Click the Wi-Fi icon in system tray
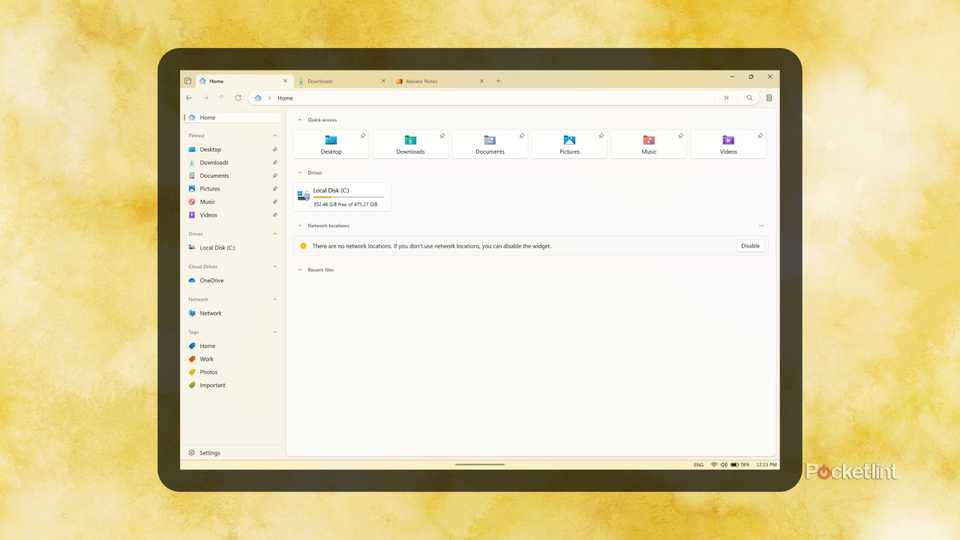The image size is (960, 540). click(x=714, y=465)
